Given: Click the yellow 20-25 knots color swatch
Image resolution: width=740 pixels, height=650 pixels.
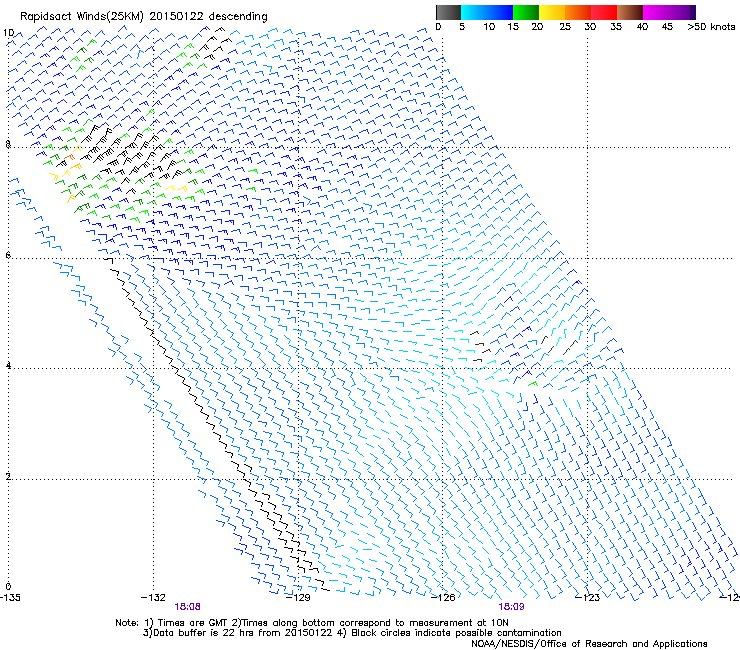Looking at the screenshot, I should tap(552, 12).
